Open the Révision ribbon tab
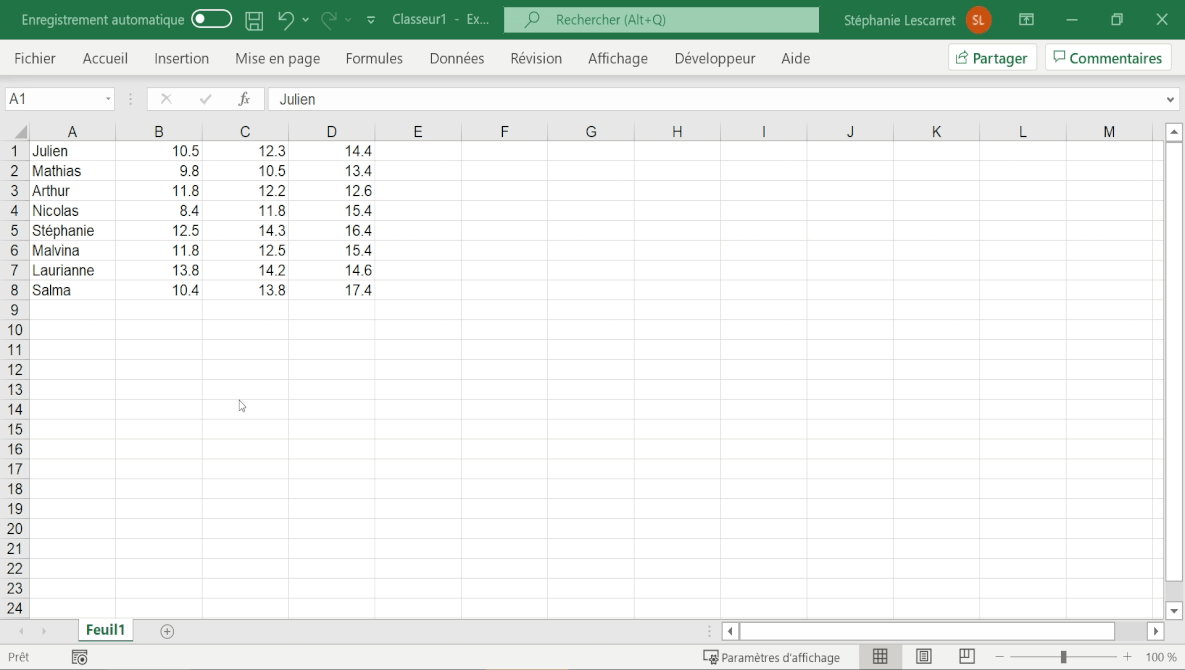The width and height of the screenshot is (1185, 670). pos(536,58)
